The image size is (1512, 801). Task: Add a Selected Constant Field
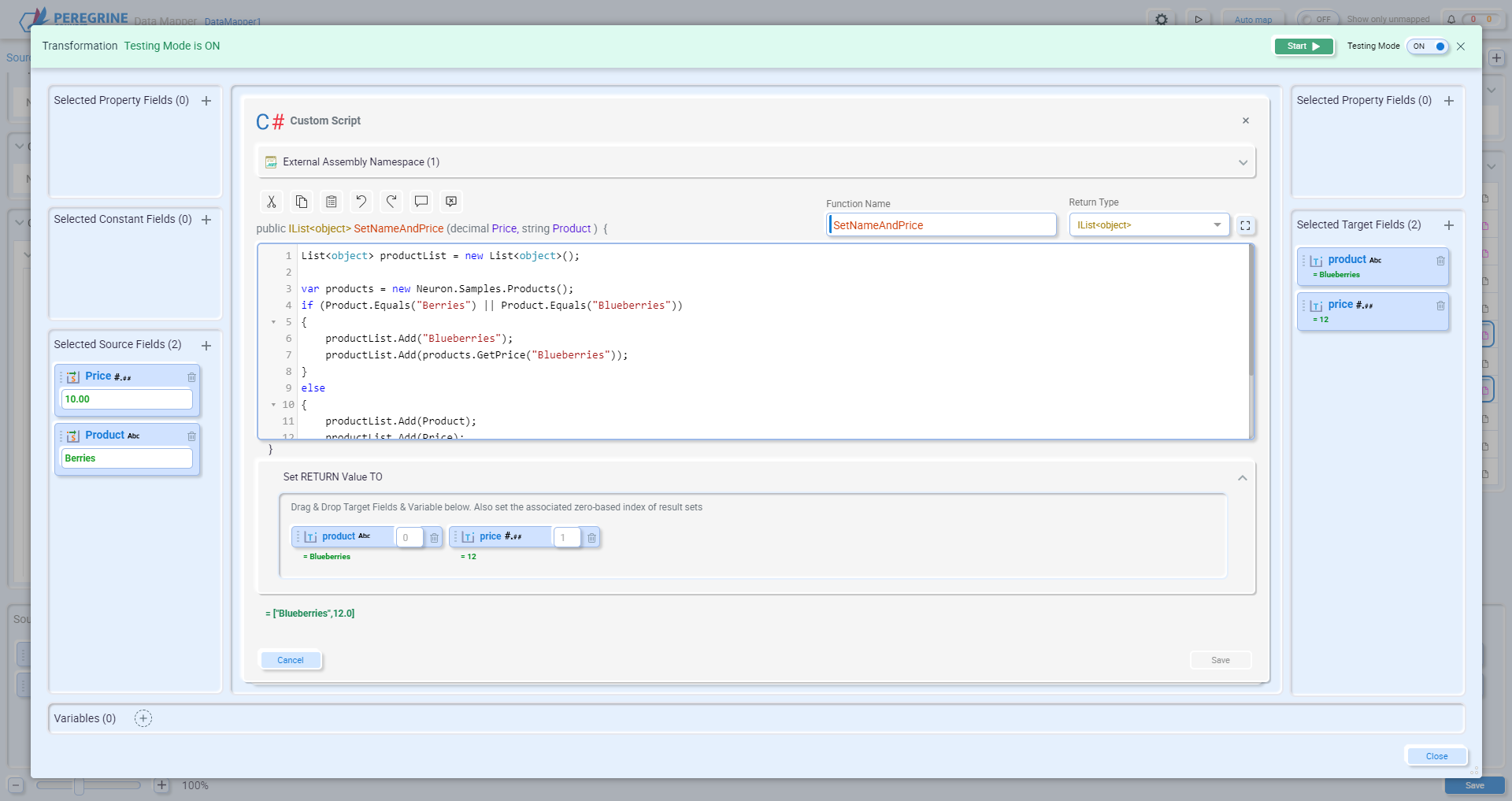pos(206,220)
